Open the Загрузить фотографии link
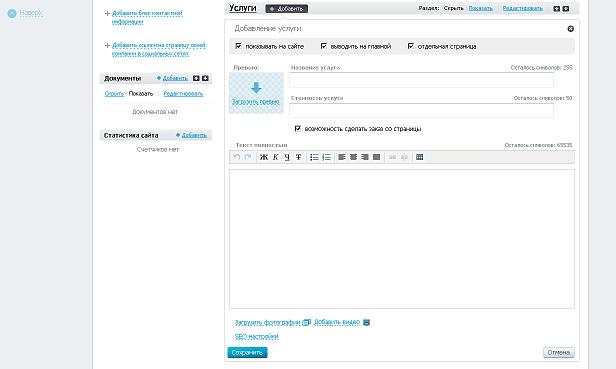The width and height of the screenshot is (616, 369). pyautogui.click(x=268, y=322)
